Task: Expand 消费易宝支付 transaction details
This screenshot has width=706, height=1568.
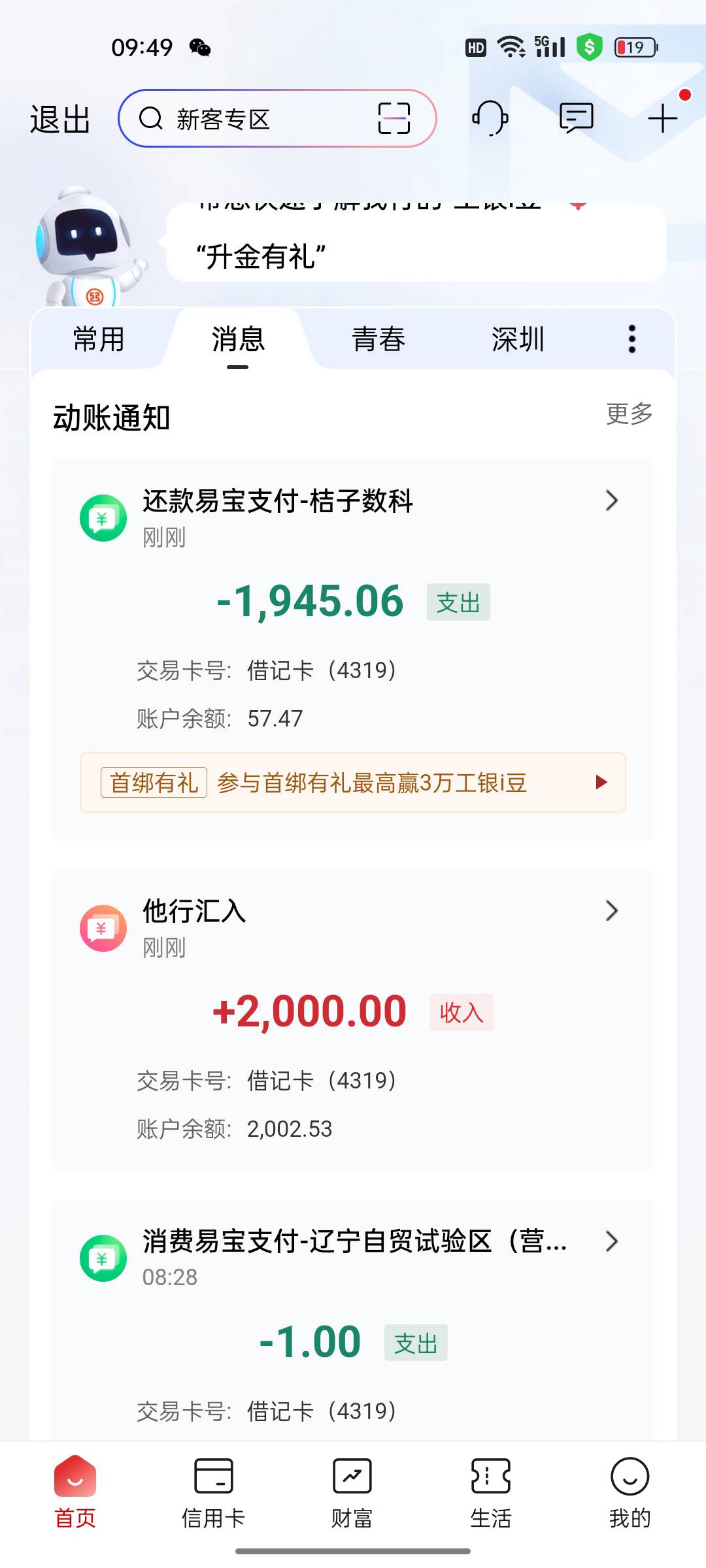Action: 611,1241
